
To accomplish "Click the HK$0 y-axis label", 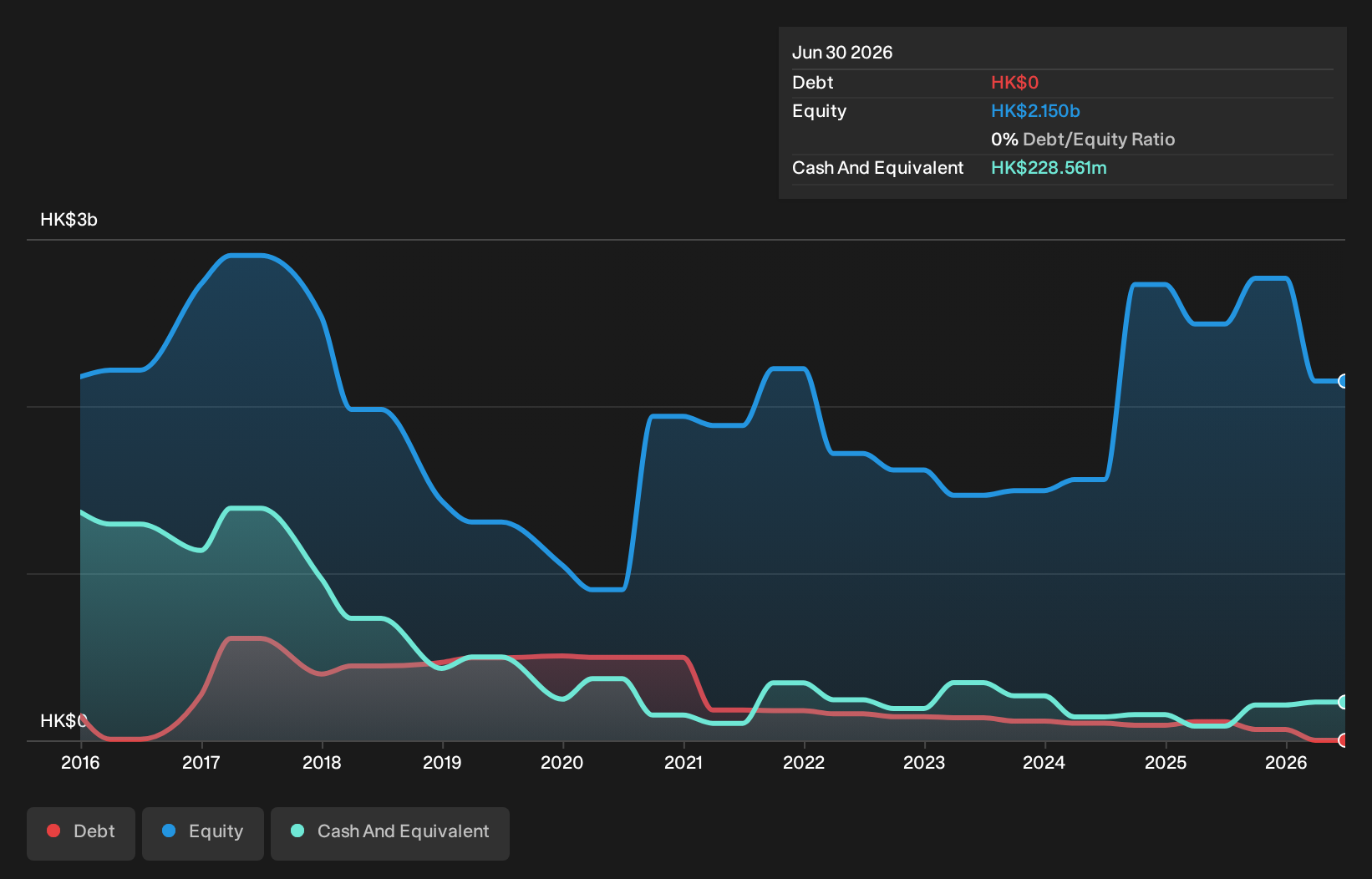I will (64, 720).
